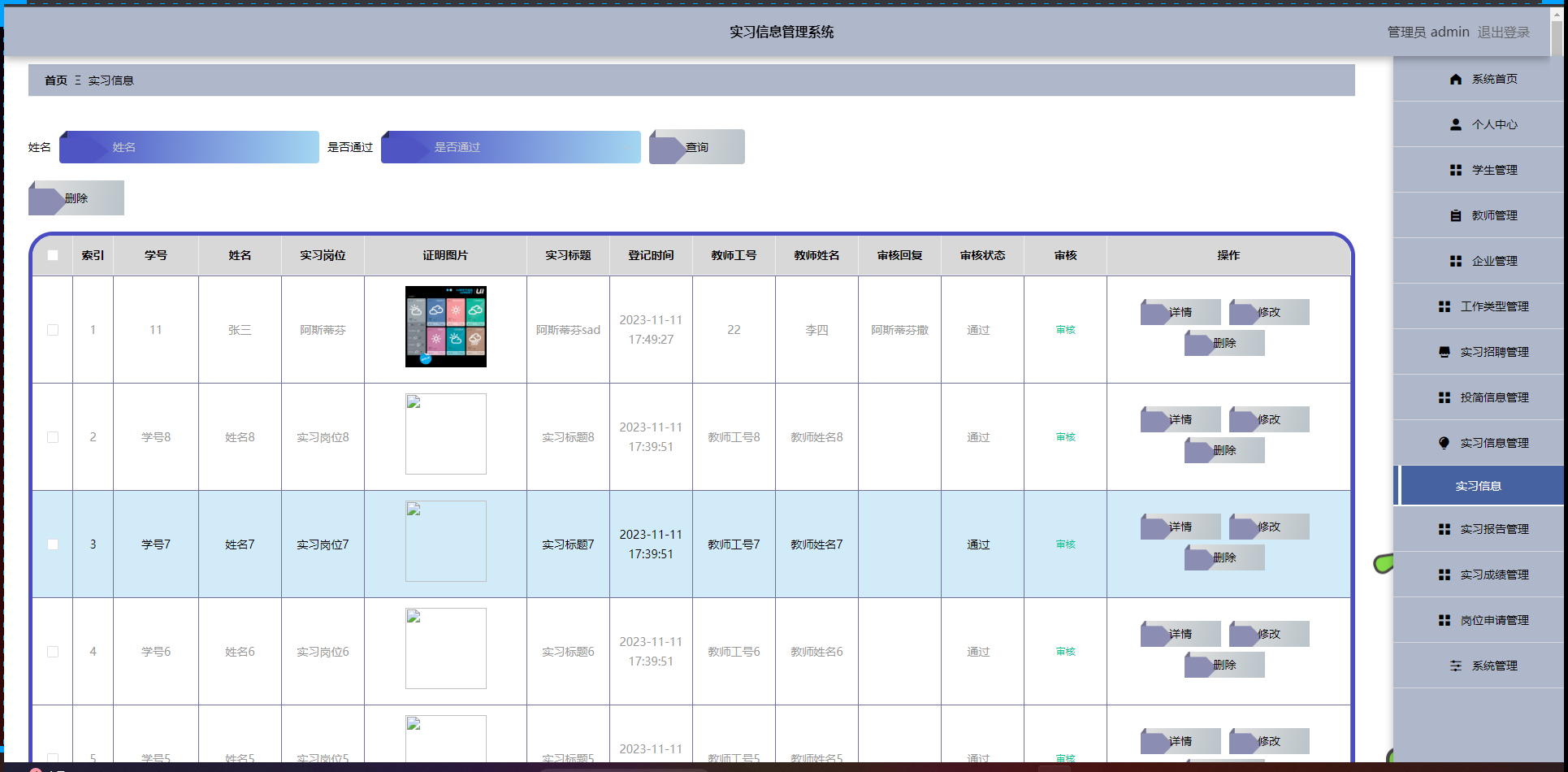Click the clipboard icon beside 教师管理
This screenshot has height=772, width=1568.
pos(1455,215)
